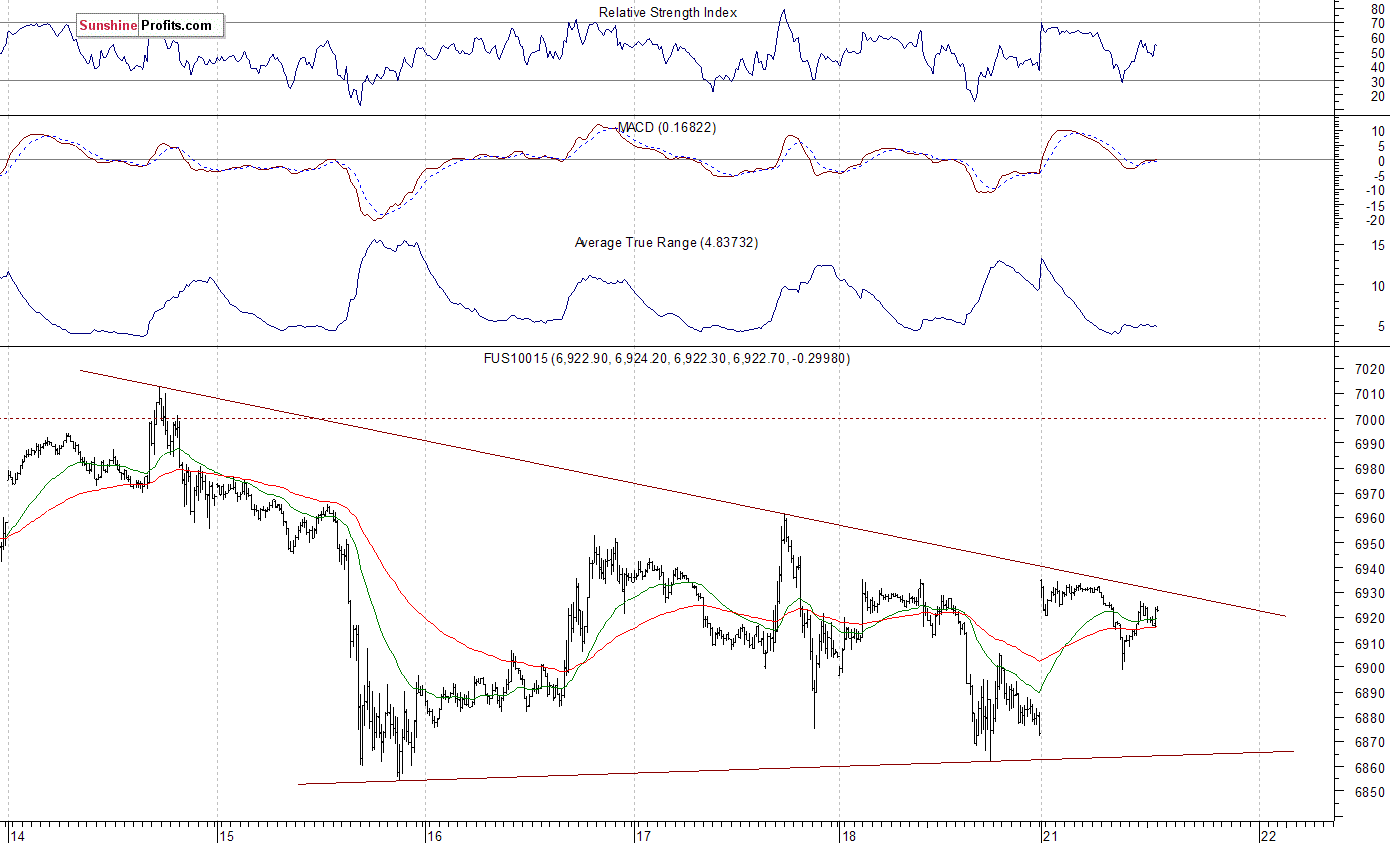The height and width of the screenshot is (843, 1390).
Task: Click the ATR 15 axis label
Action: coord(1377,246)
